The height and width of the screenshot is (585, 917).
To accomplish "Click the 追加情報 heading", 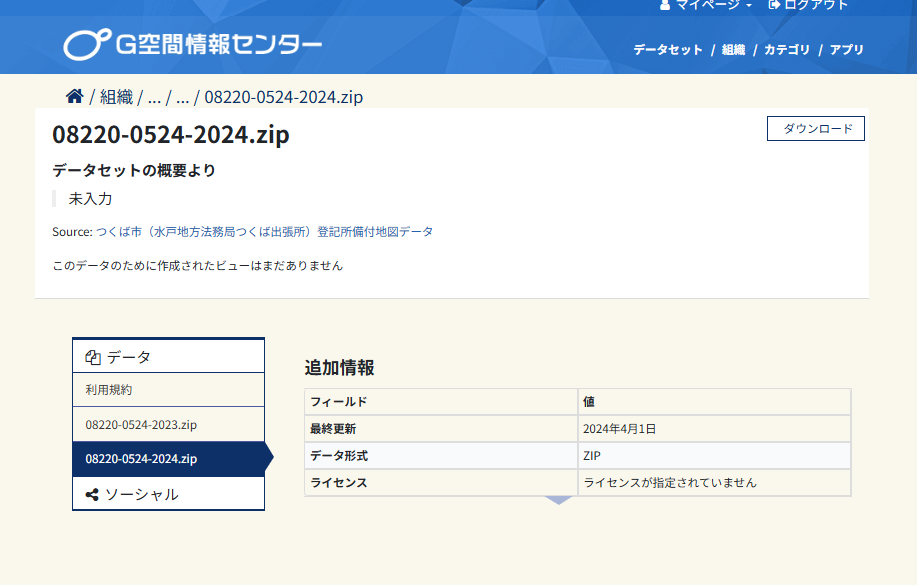I will (x=339, y=367).
